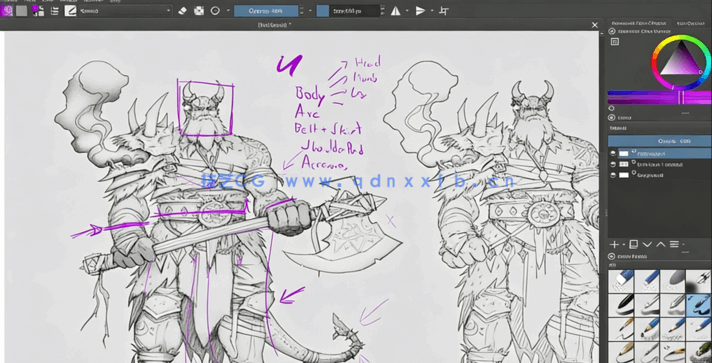Viewport: 712px width, 363px height.
Task: Hide the selected top layer
Action: (613, 154)
